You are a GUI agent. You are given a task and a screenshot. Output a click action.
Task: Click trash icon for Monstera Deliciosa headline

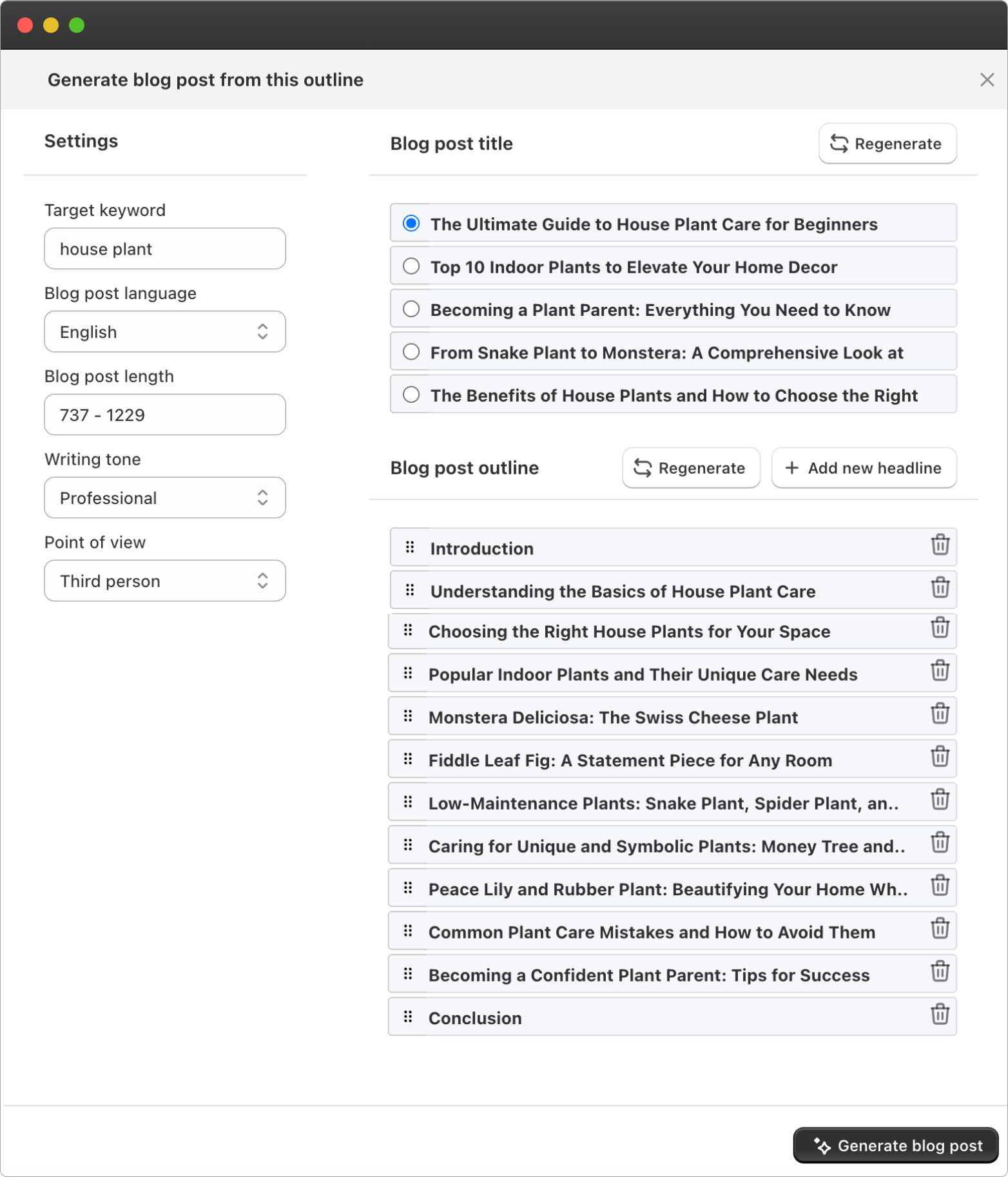coord(940,714)
